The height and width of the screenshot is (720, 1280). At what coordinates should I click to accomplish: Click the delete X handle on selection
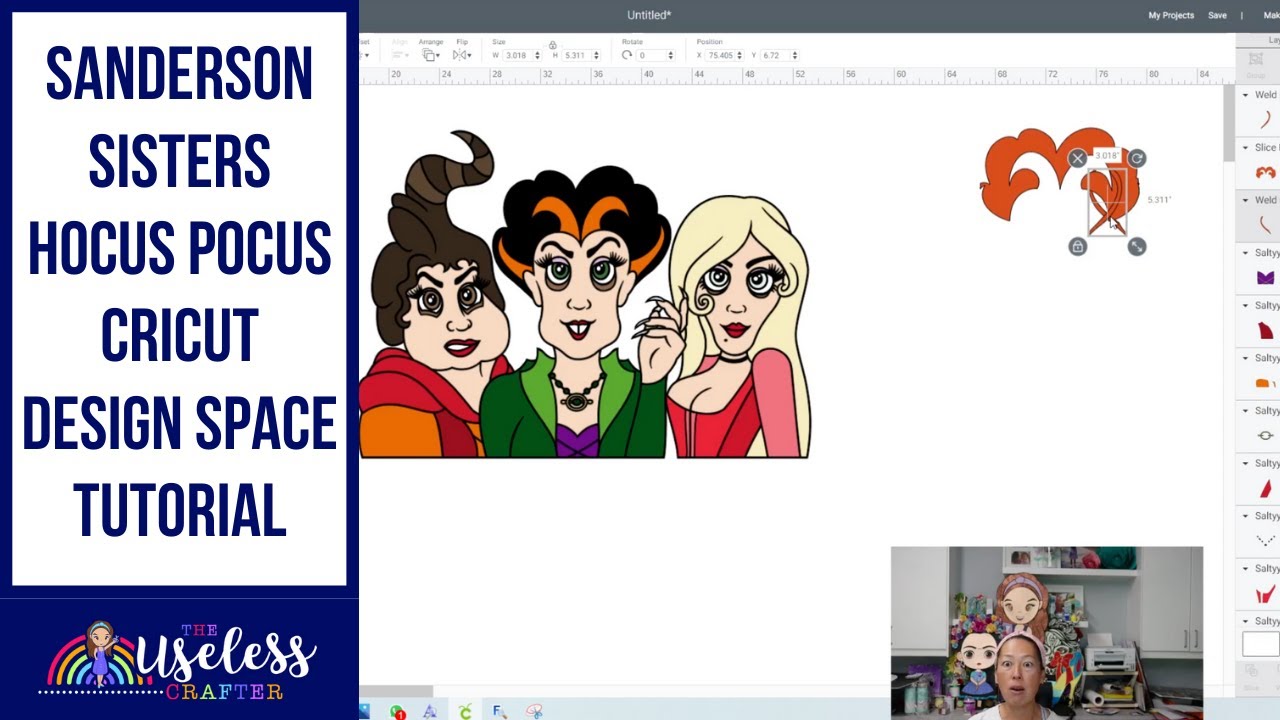pyautogui.click(x=1077, y=158)
